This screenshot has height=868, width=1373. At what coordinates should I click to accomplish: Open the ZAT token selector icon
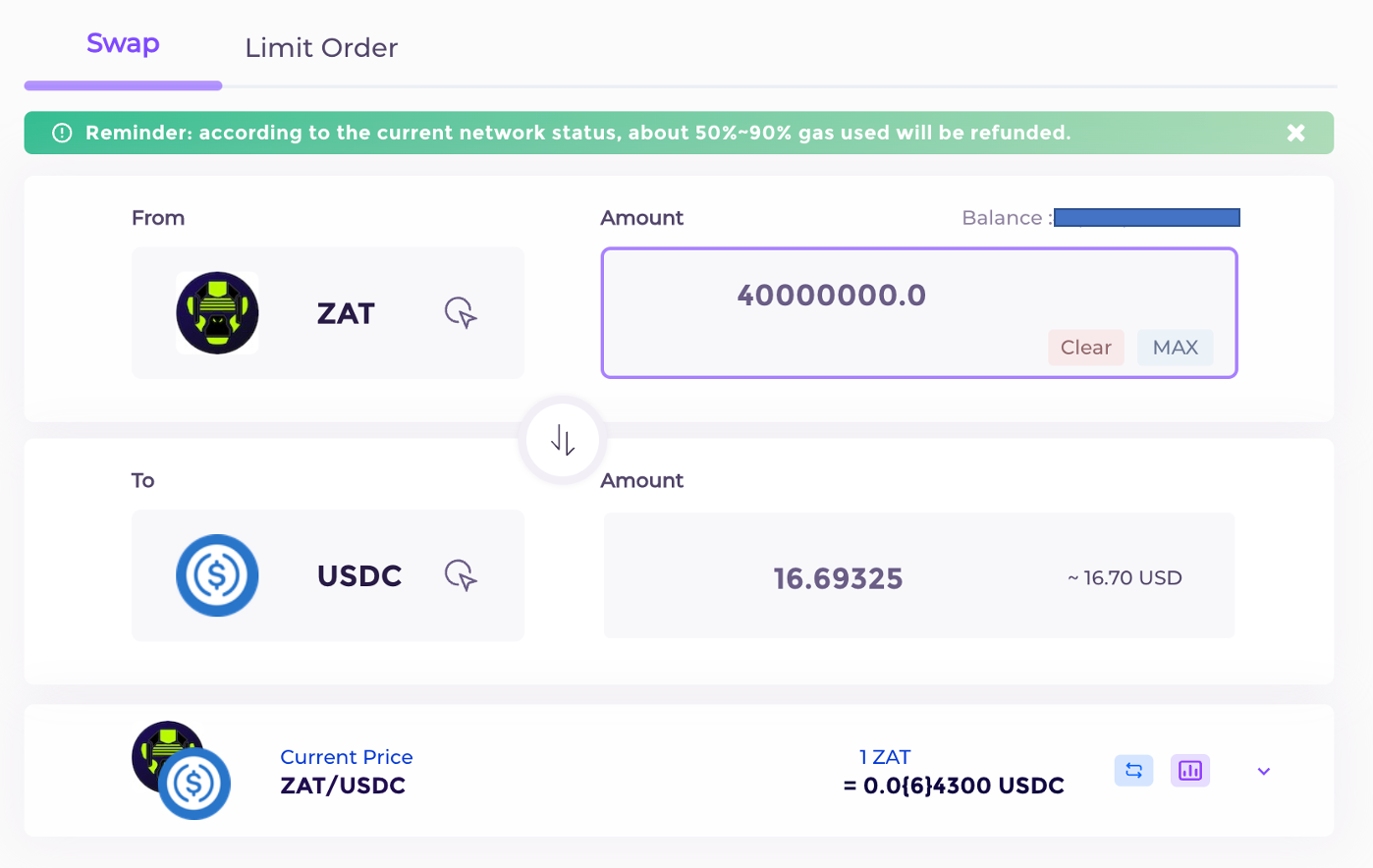pos(461,313)
